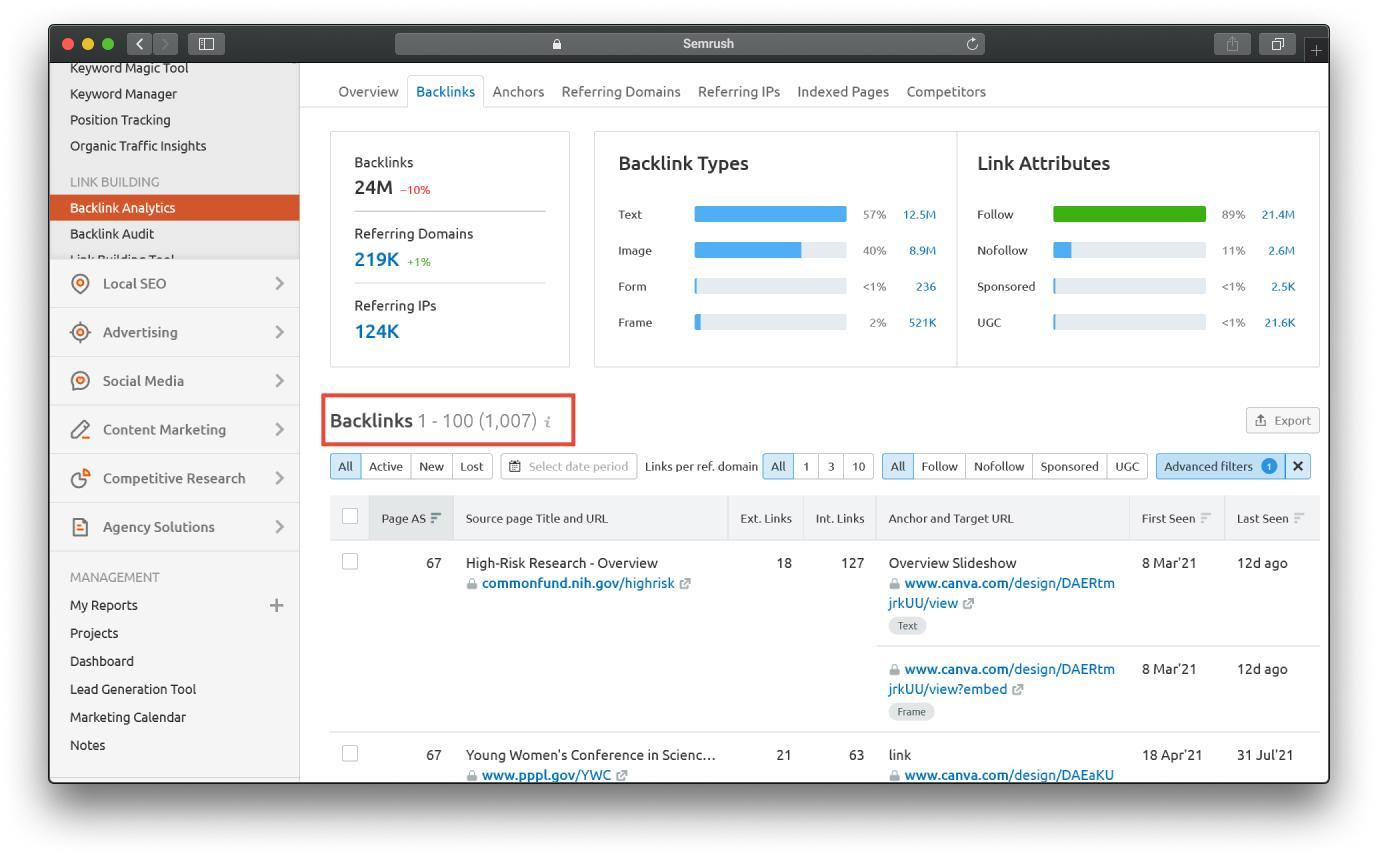Filter backlinks by New status

click(431, 466)
